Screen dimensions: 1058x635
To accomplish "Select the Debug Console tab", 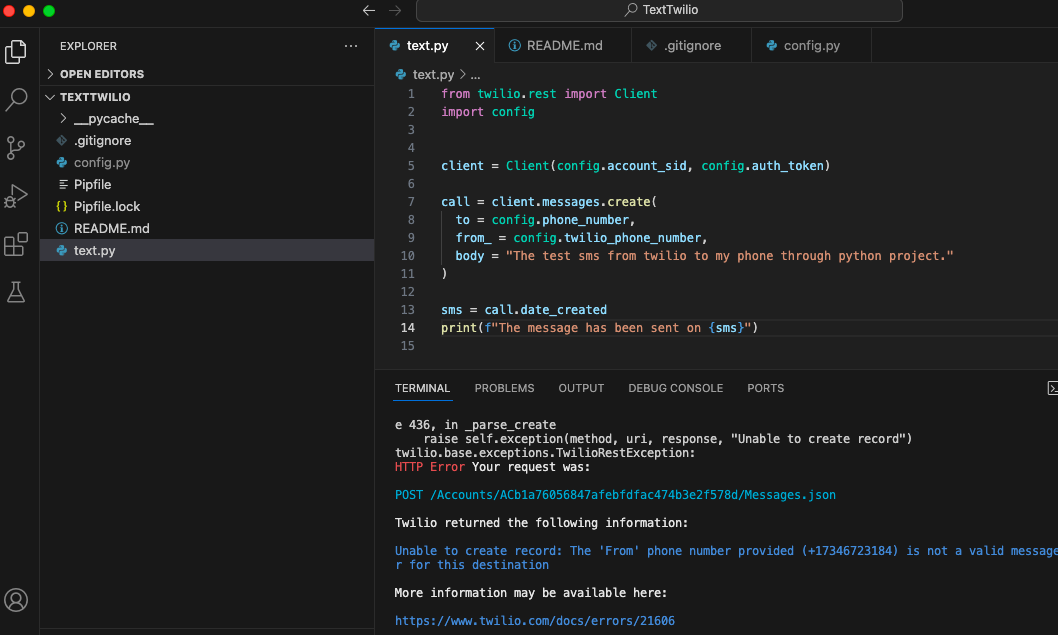I will pos(675,388).
